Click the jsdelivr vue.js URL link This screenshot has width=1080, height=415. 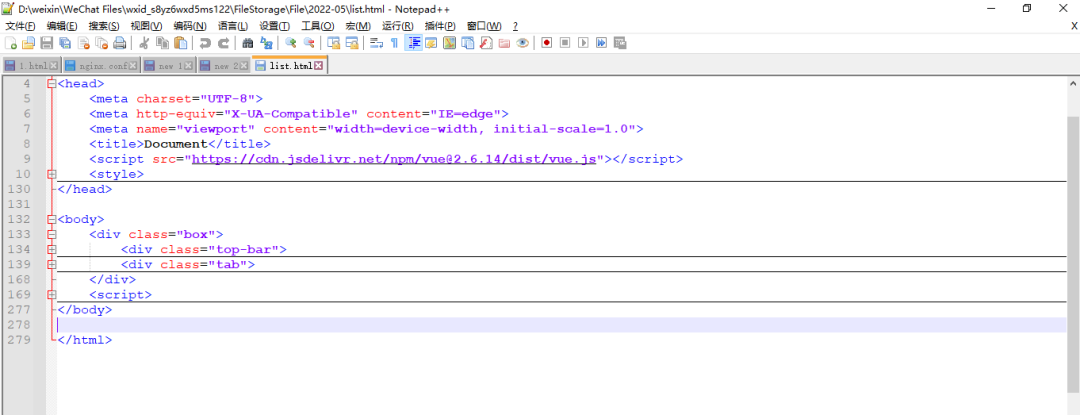point(393,159)
